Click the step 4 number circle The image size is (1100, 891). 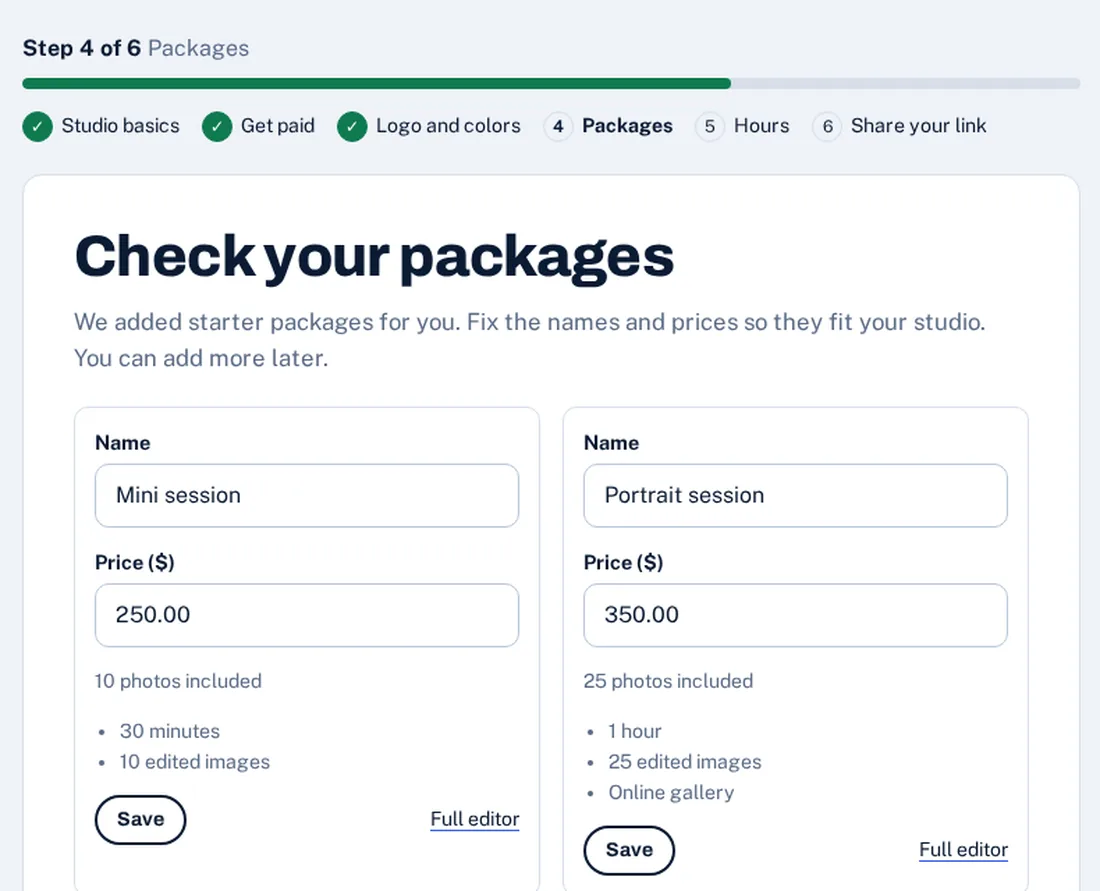click(558, 127)
